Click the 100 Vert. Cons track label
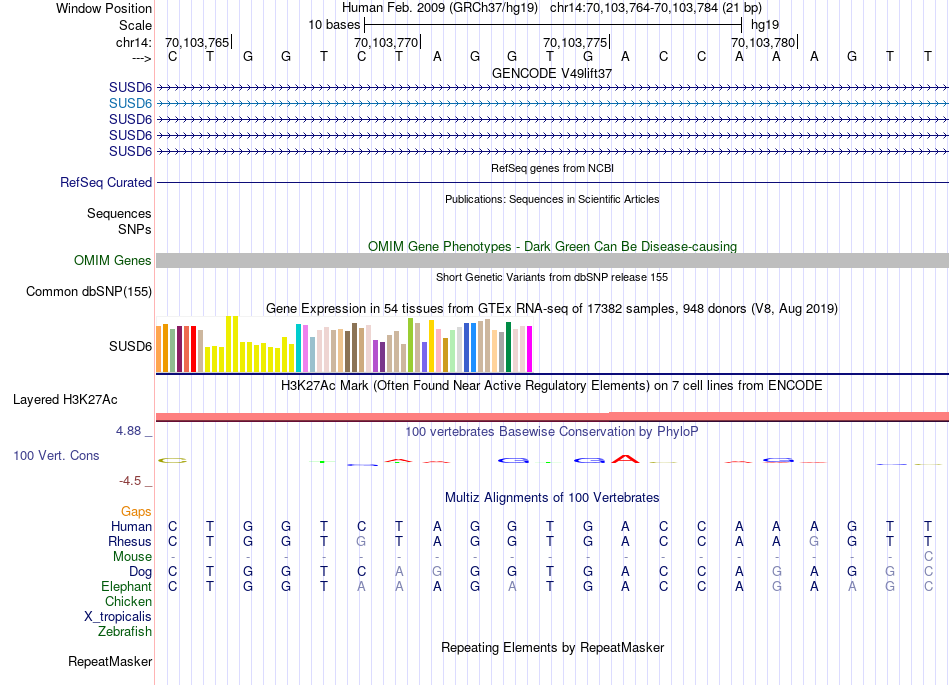This screenshot has height=685, width=950. (56, 456)
